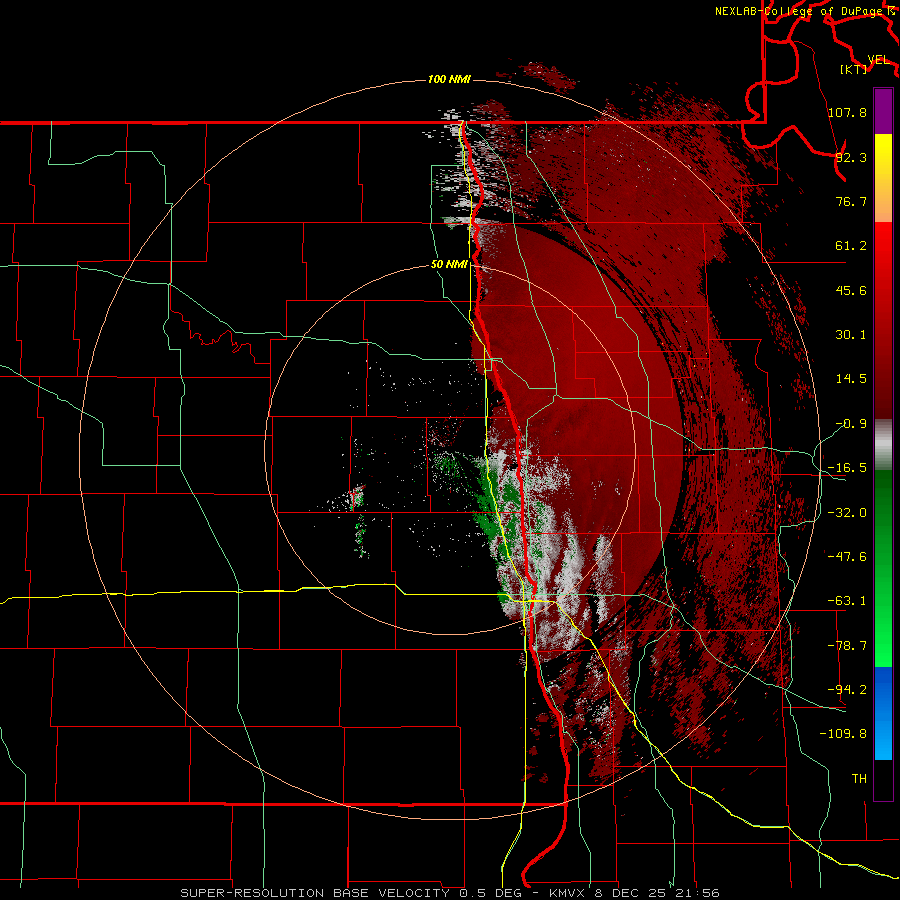Click the bright green segment of the color bar
Viewport: 900px width, 900px height.
click(883, 568)
